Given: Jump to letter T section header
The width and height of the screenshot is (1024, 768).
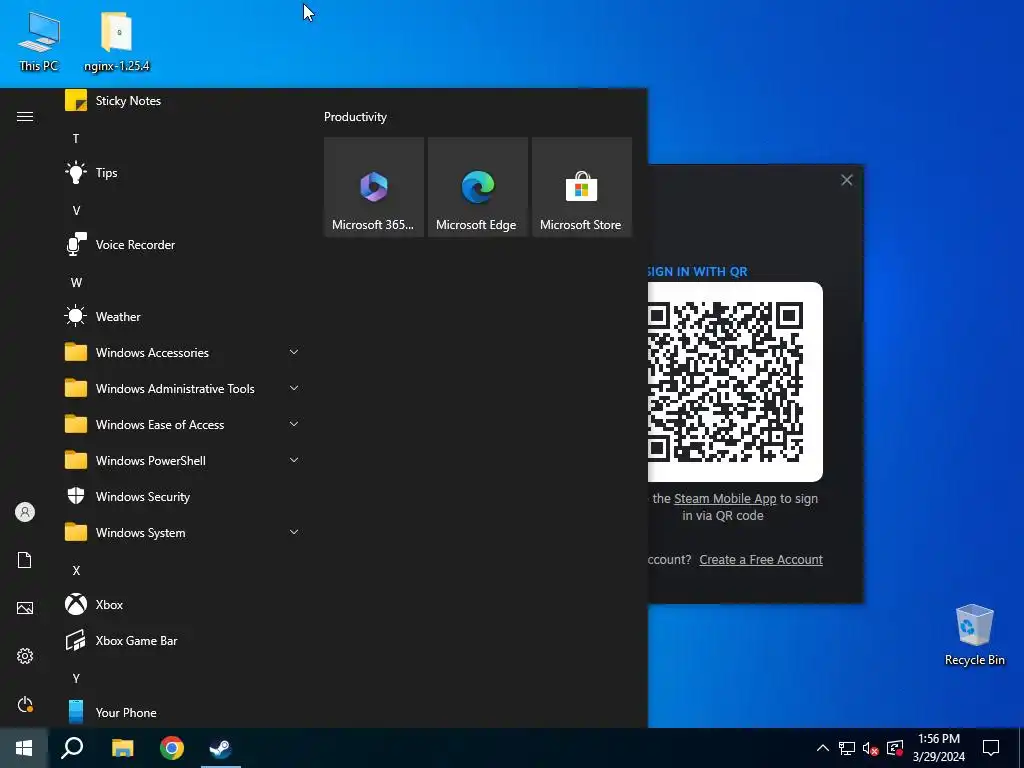Looking at the screenshot, I should point(76,138).
